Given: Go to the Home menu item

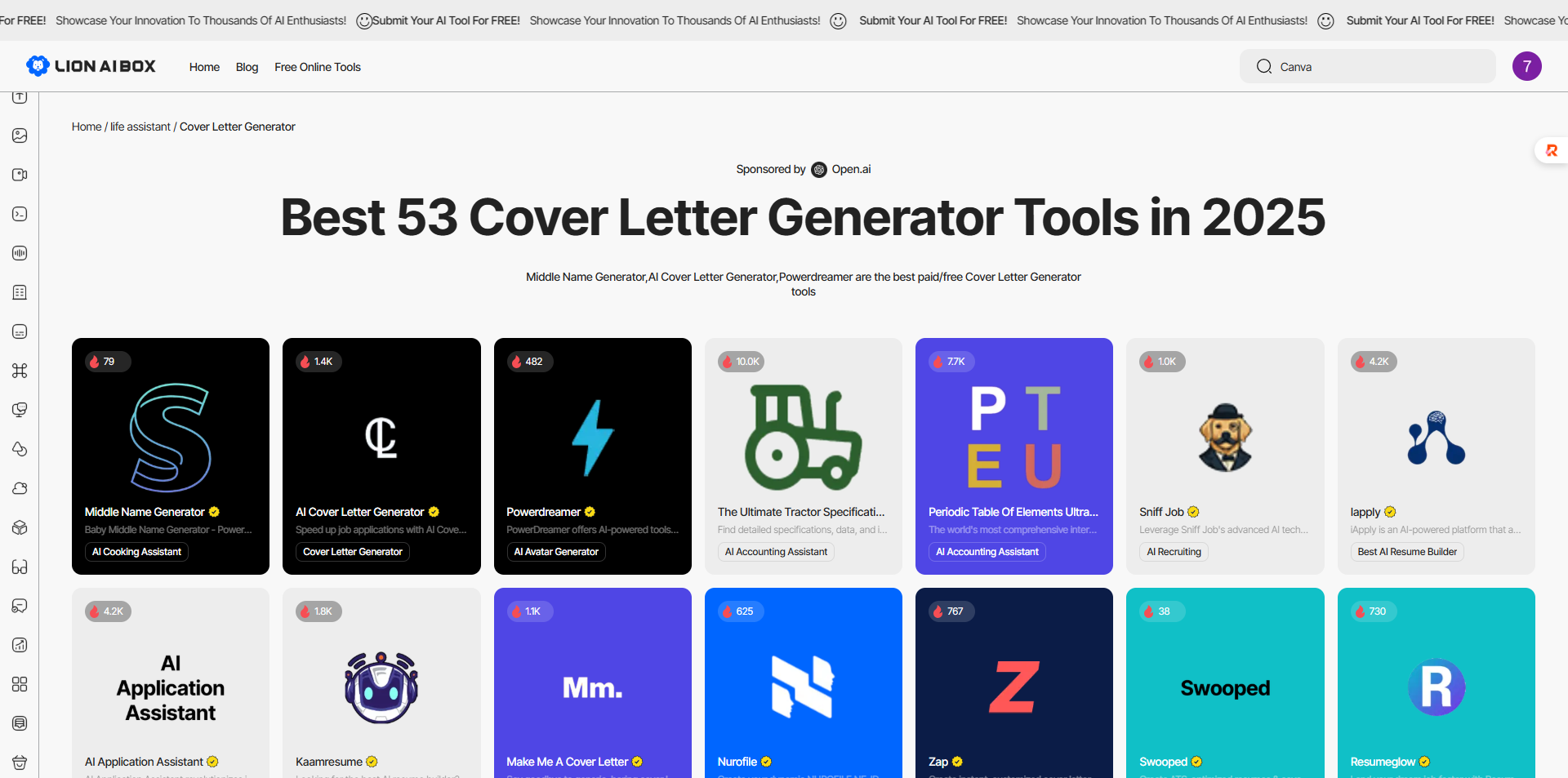Looking at the screenshot, I should [x=204, y=67].
